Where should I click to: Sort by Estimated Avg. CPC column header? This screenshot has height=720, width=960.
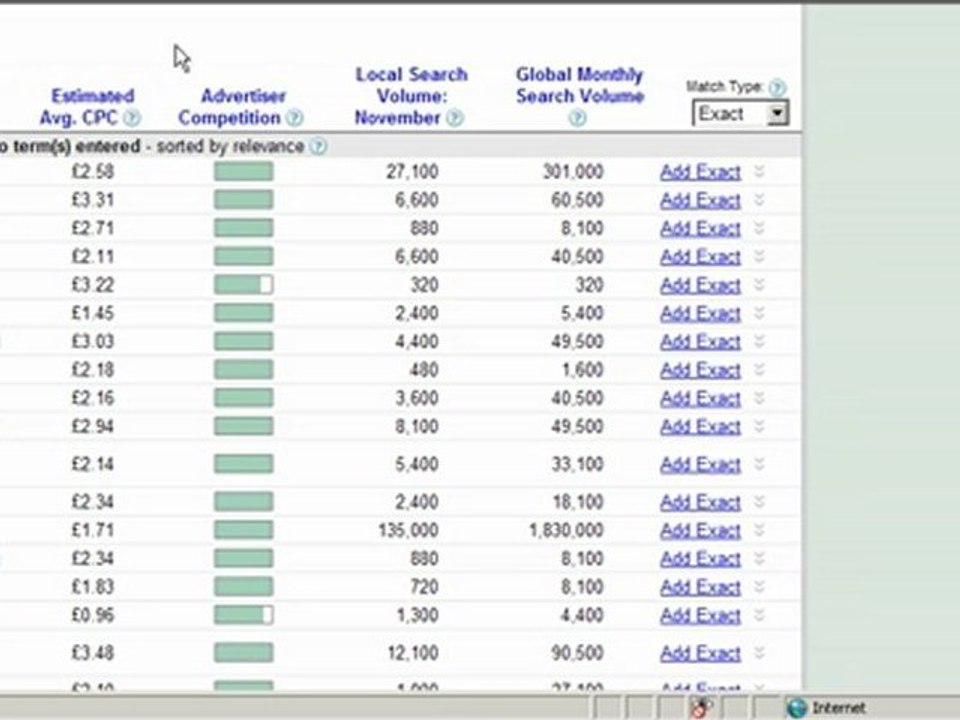(92, 107)
